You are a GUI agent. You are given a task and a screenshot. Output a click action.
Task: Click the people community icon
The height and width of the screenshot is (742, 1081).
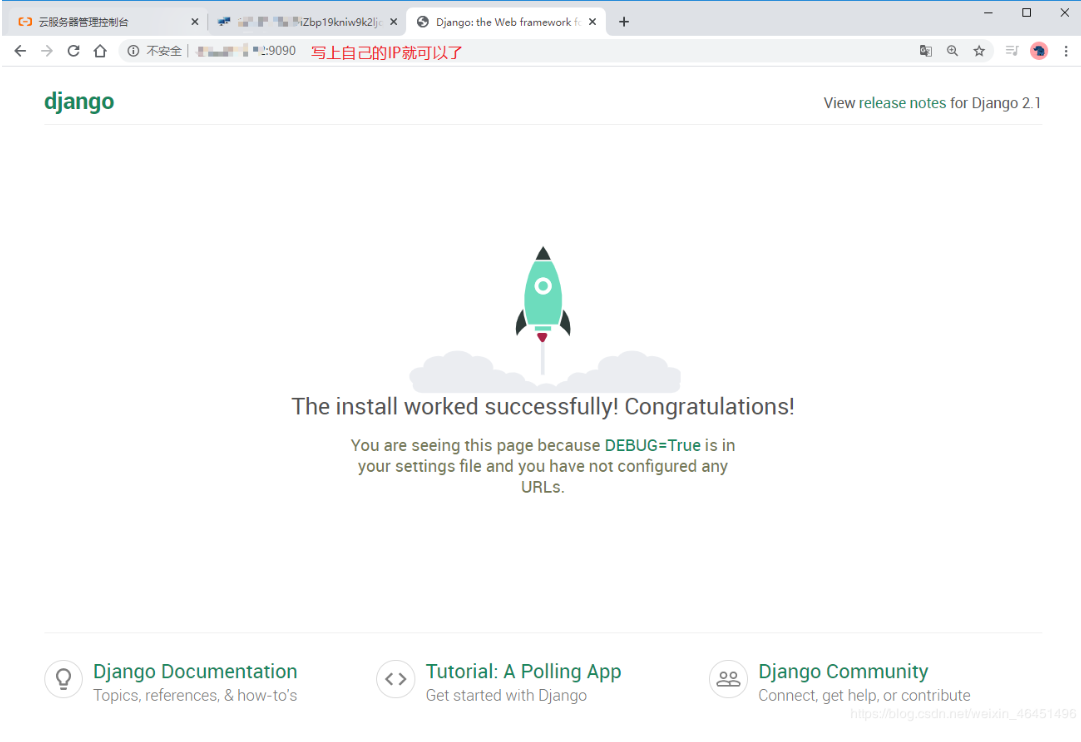tap(728, 679)
